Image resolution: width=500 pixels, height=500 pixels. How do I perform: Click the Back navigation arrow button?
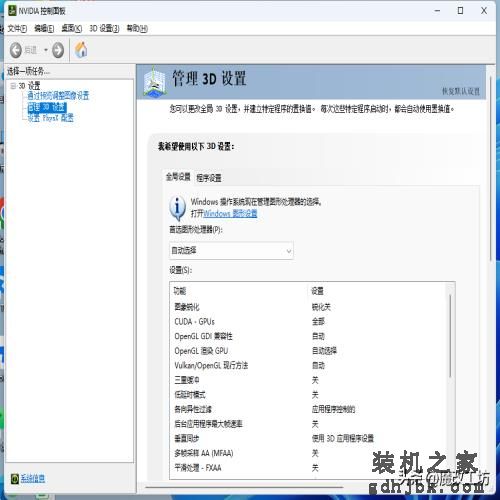tap(15, 50)
